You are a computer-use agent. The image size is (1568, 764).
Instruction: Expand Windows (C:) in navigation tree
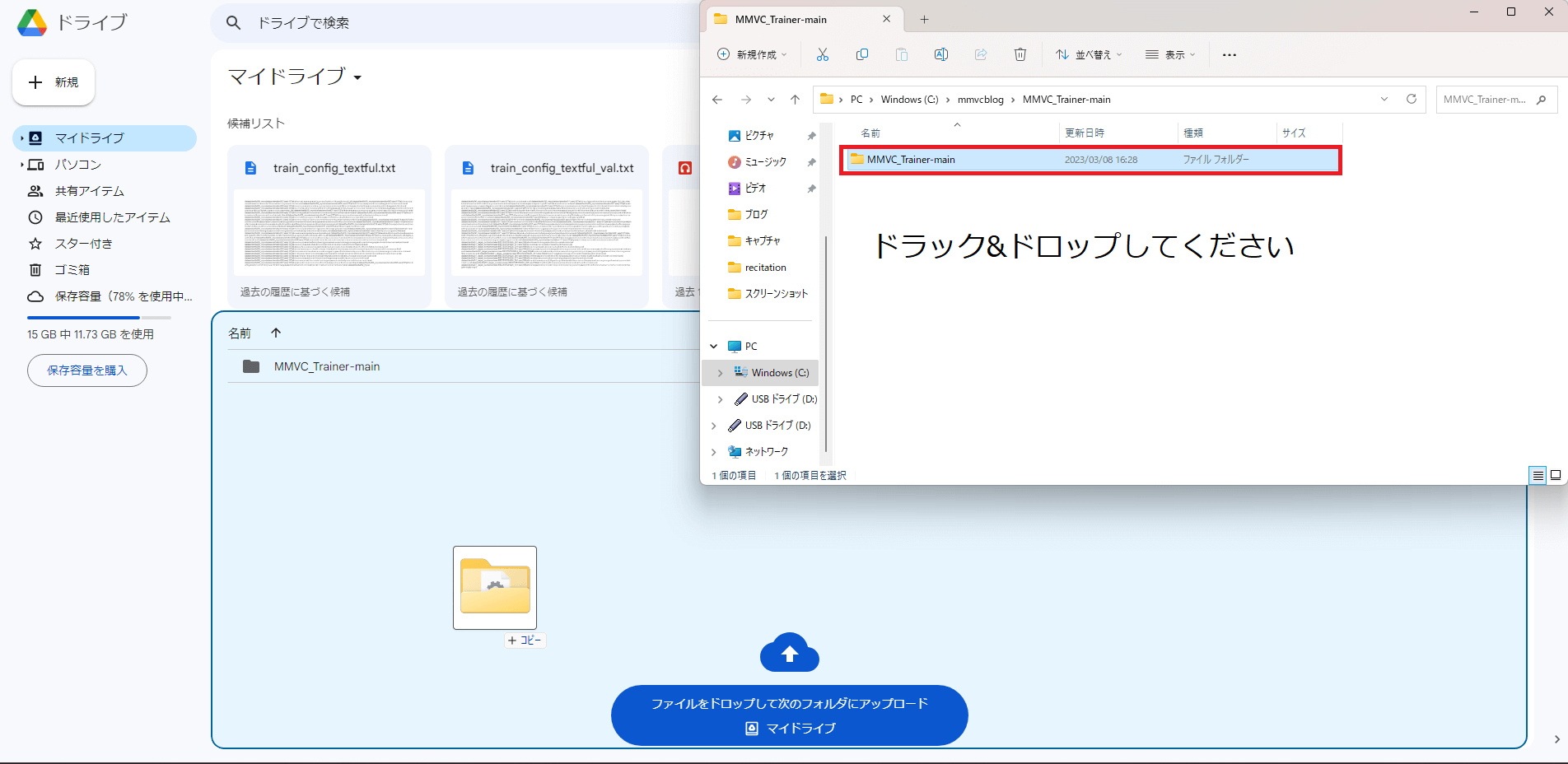point(720,373)
